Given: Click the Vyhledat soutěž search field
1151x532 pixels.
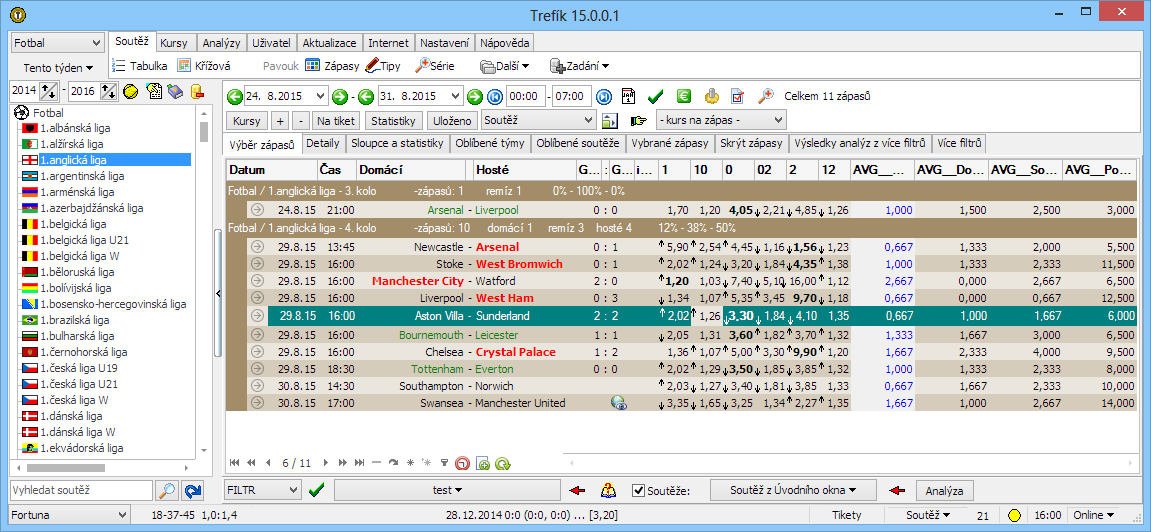Looking at the screenshot, I should 81,490.
